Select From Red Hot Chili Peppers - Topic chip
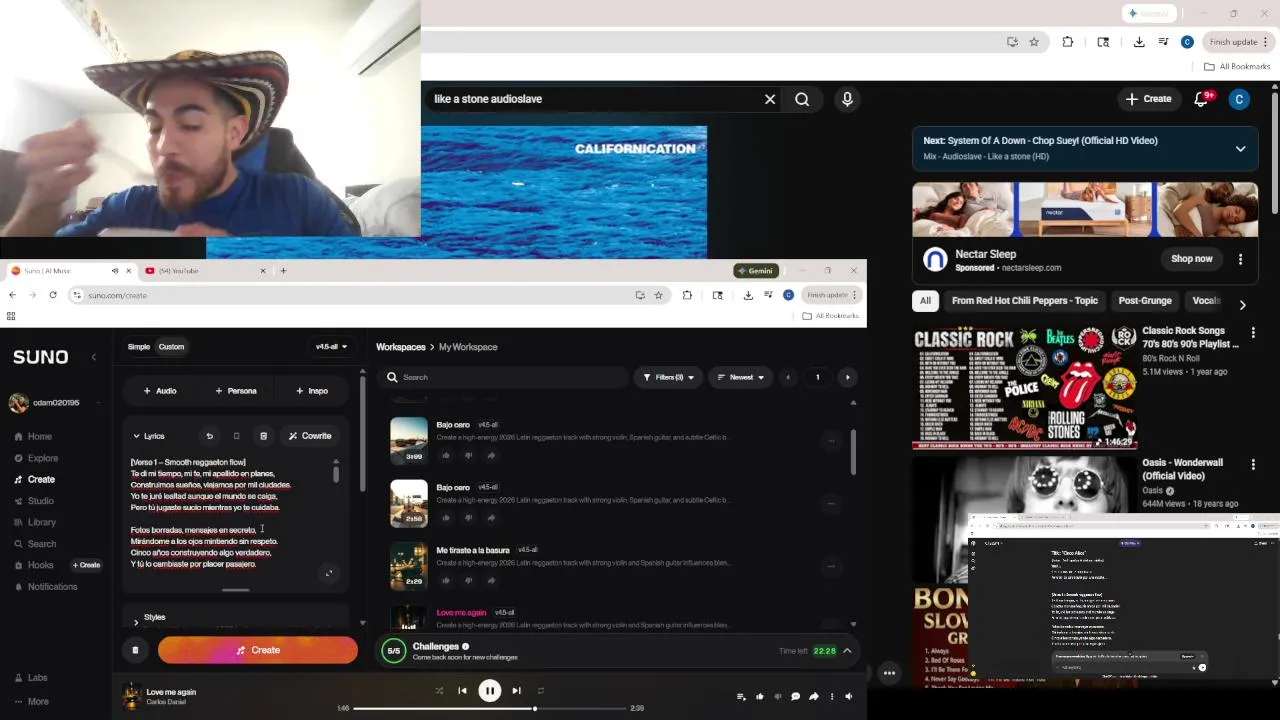The height and width of the screenshot is (720, 1280). (x=1025, y=301)
